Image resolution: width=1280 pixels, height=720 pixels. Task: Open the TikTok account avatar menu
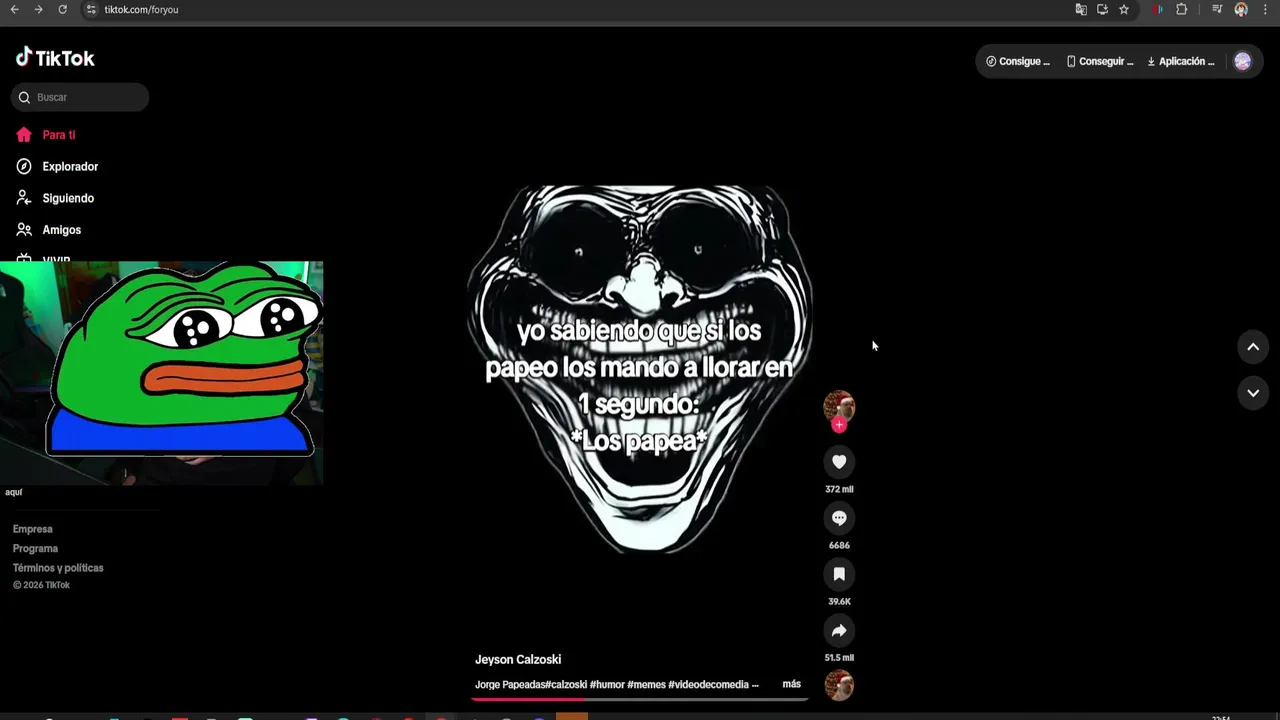1242,61
